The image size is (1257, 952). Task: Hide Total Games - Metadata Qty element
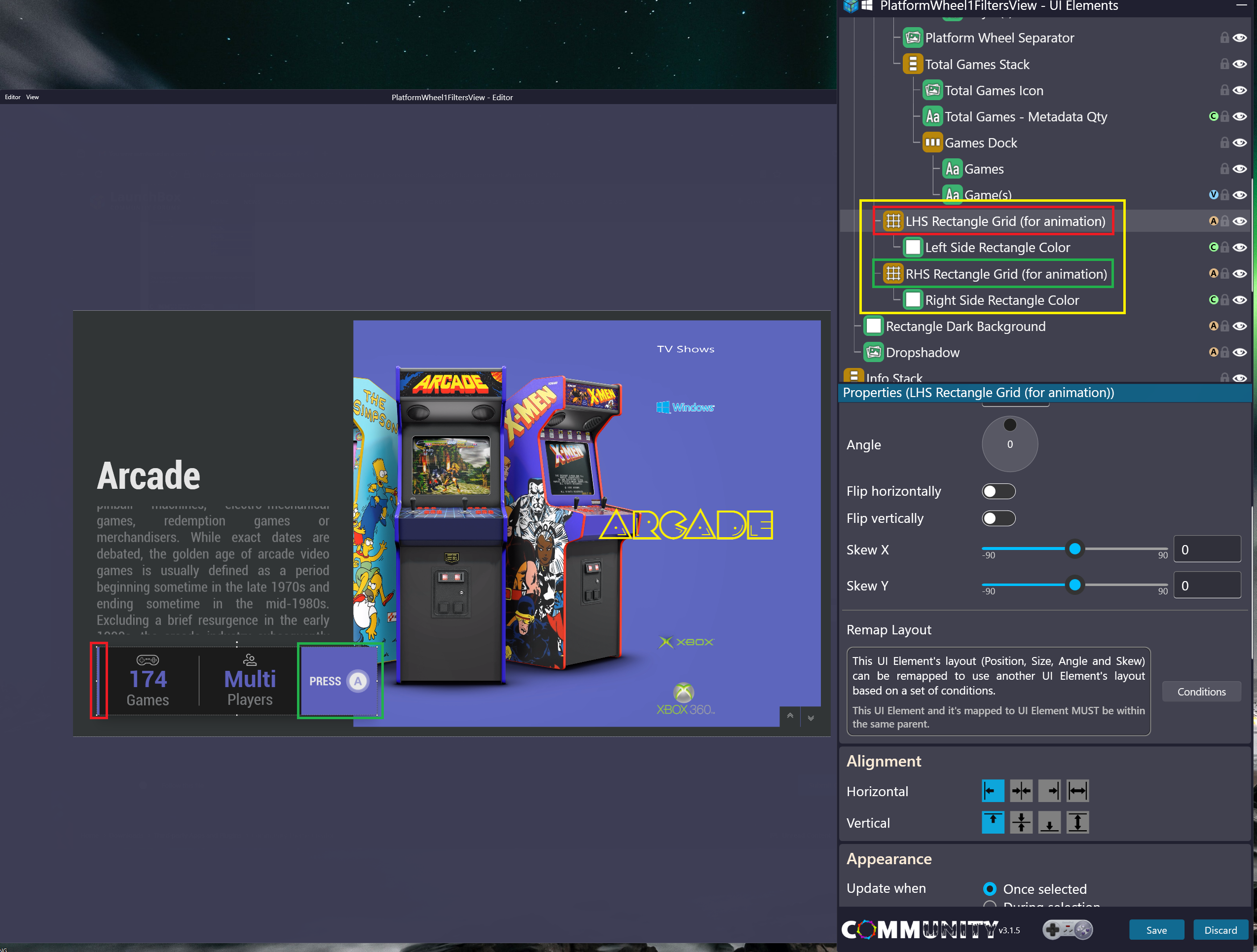point(1240,116)
